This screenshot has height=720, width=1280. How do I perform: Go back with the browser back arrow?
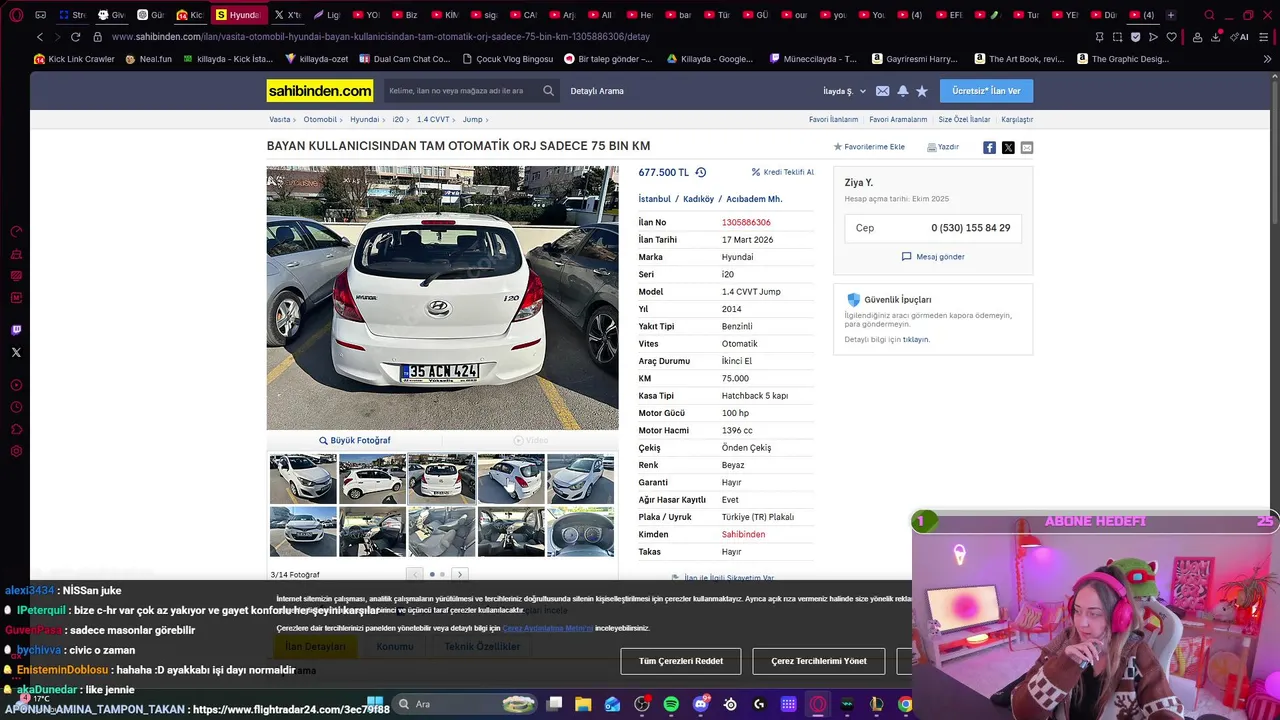tap(40, 37)
